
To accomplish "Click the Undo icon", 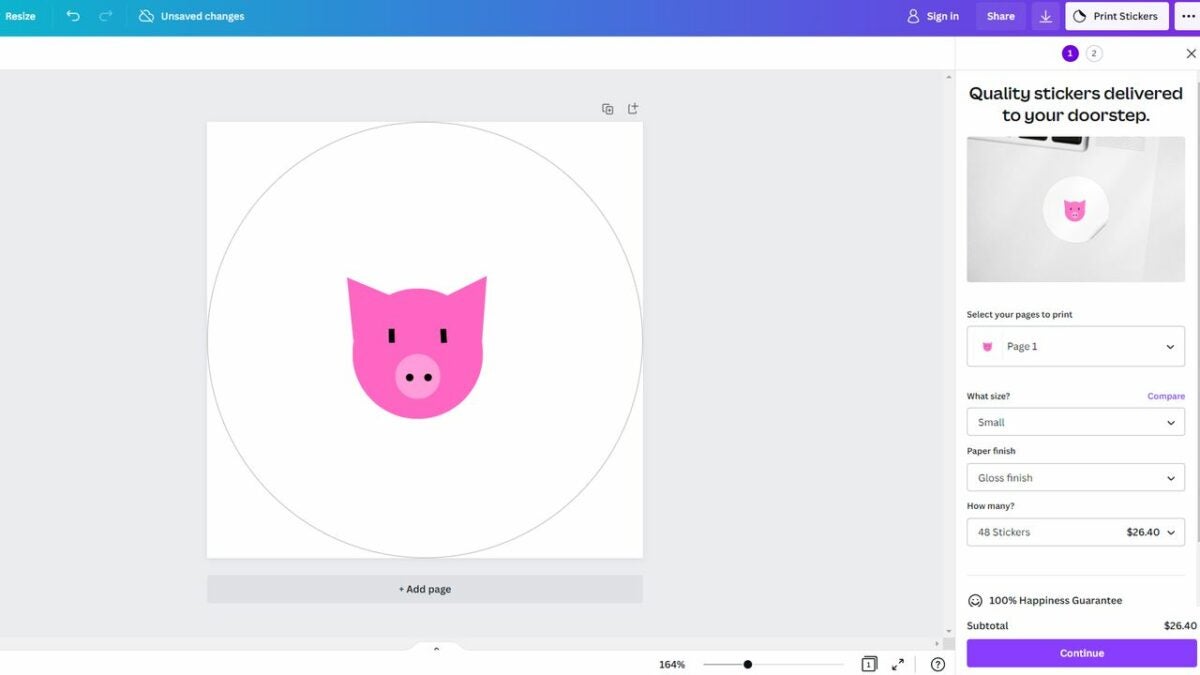I will coord(71,16).
